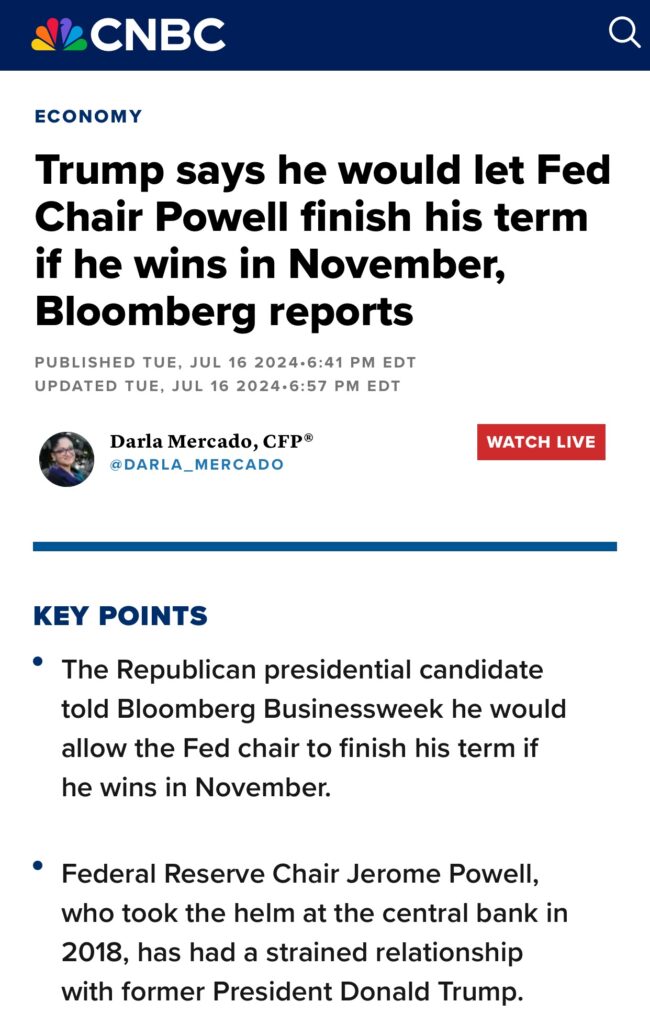Click "Bloomberg reports" in the headline

pyautogui.click(x=223, y=311)
